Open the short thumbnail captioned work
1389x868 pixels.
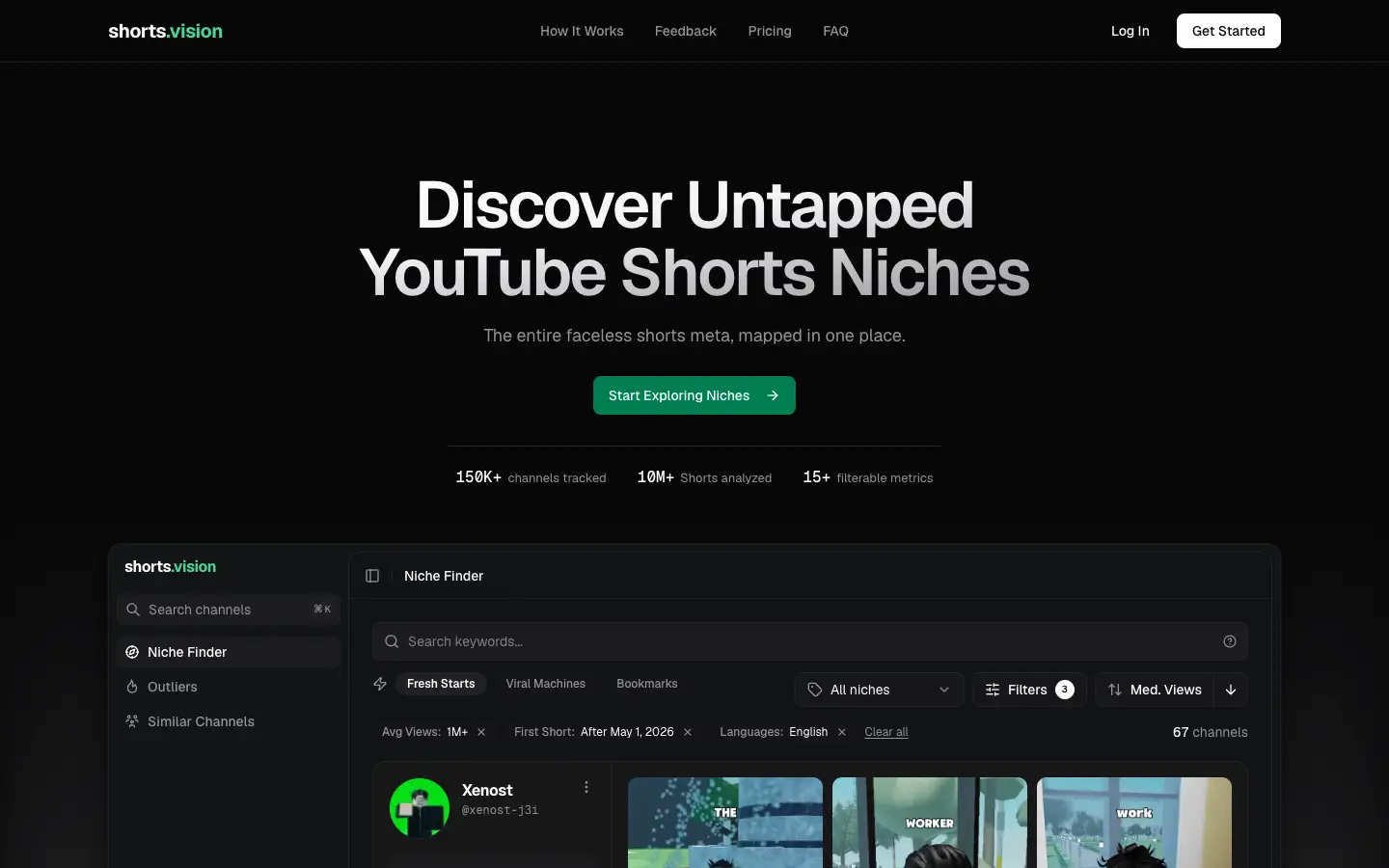click(x=1134, y=823)
